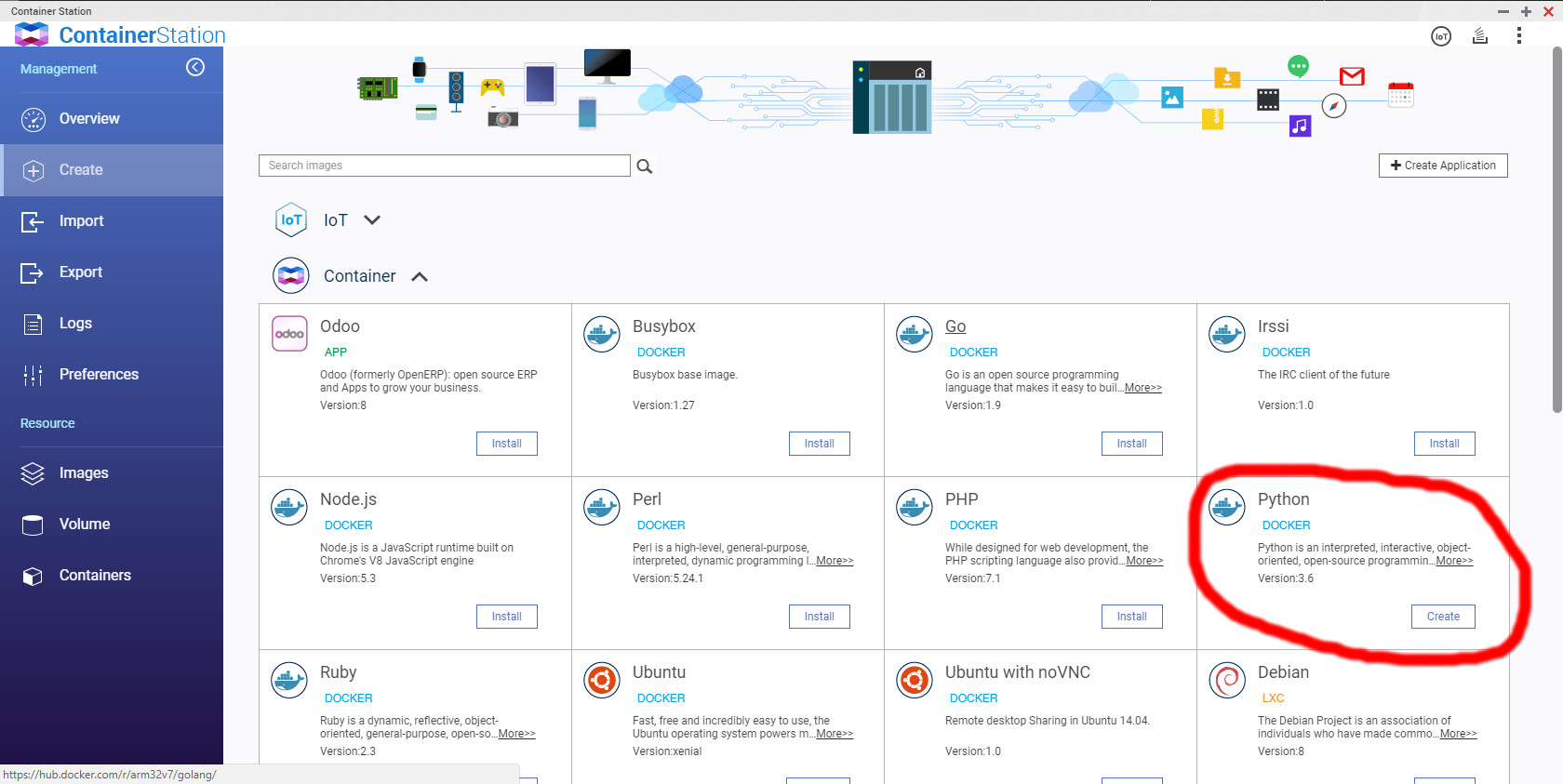Click More>> in the PHP description
1563x784 pixels.
(x=1144, y=561)
